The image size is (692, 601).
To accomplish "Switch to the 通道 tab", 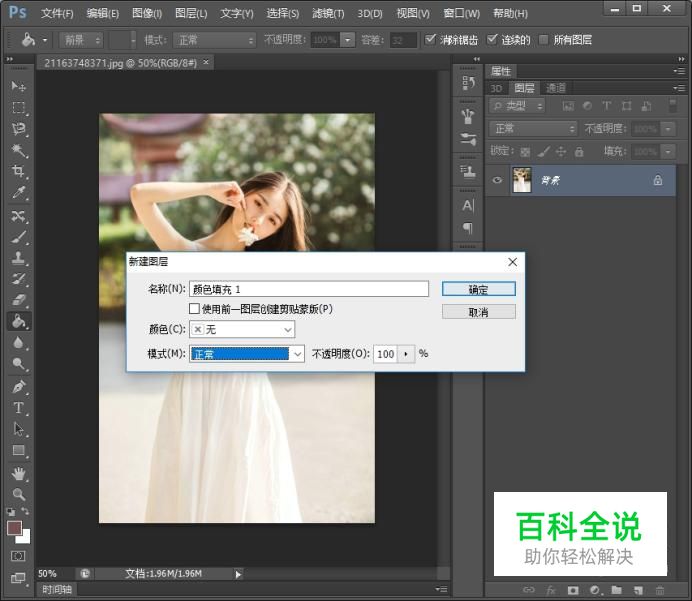I will click(556, 88).
